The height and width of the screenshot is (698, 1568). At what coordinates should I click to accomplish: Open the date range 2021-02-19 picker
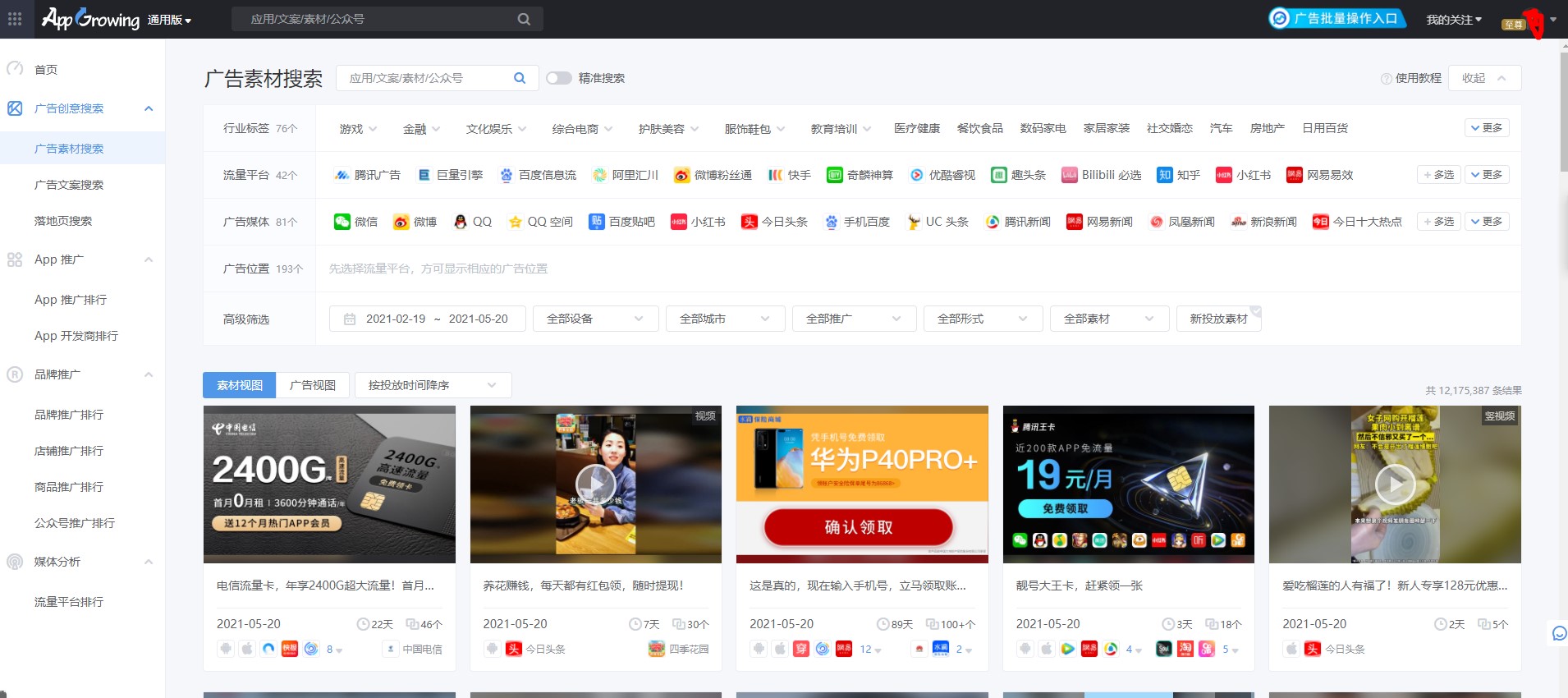[428, 319]
